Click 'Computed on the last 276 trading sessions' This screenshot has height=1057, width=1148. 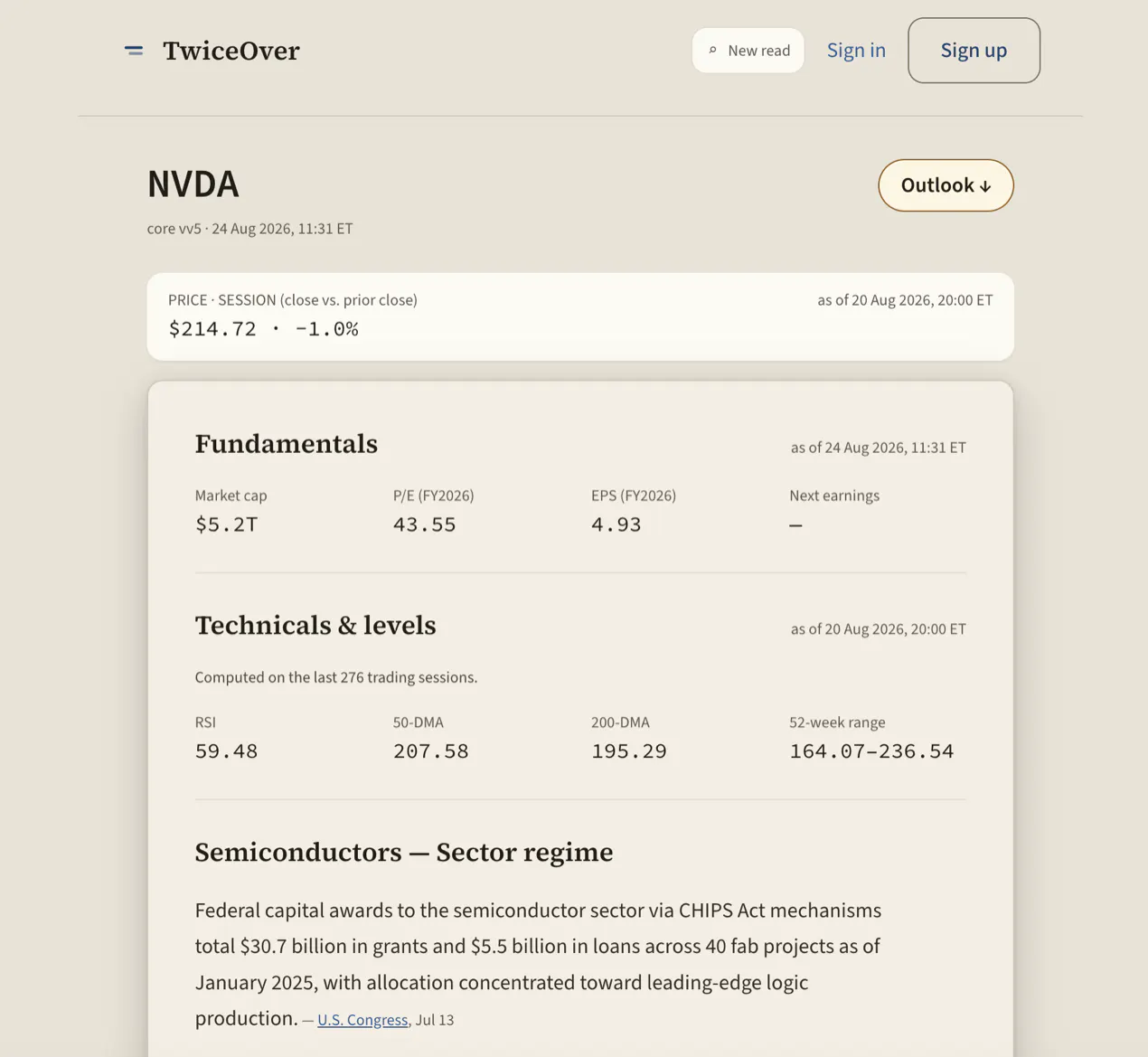336,677
